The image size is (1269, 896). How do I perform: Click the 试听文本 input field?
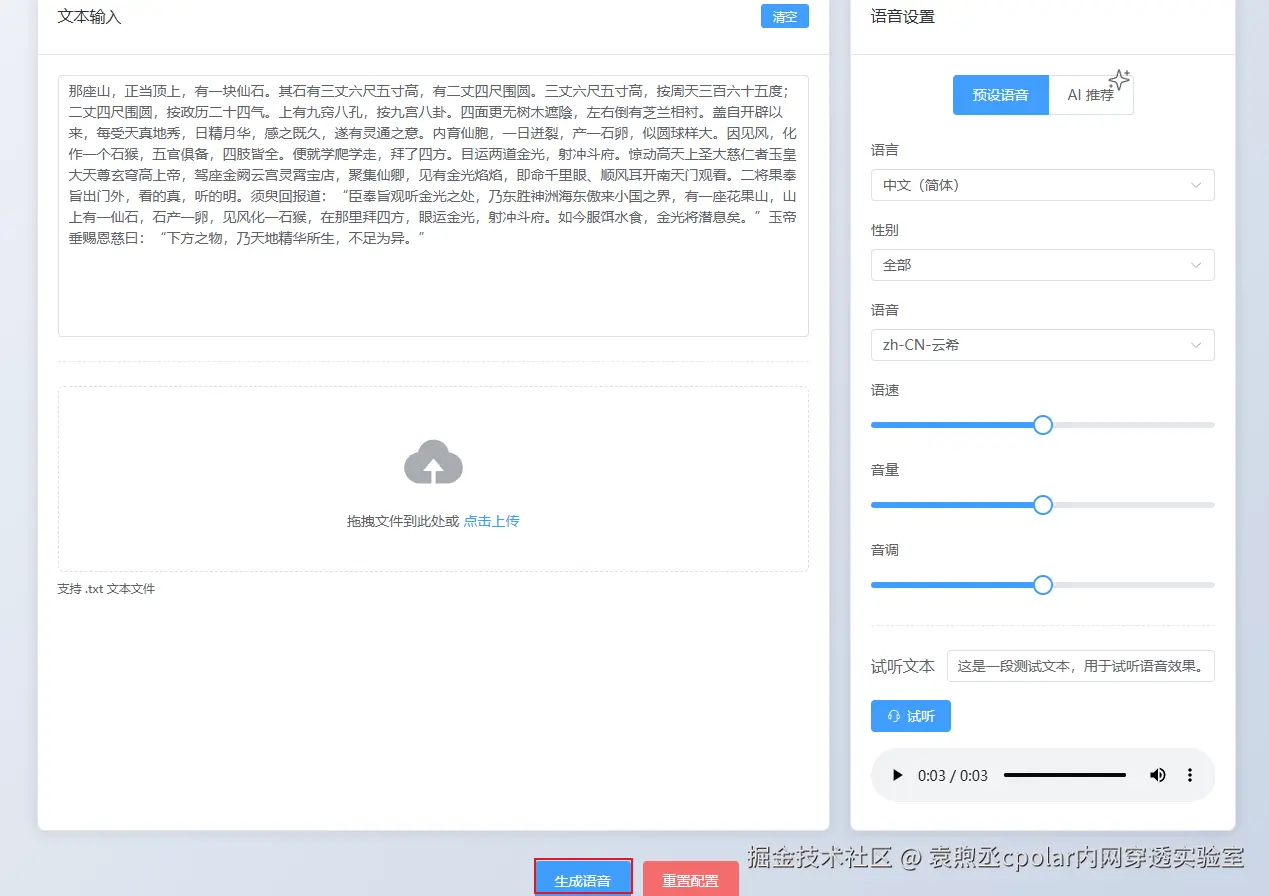[1081, 666]
